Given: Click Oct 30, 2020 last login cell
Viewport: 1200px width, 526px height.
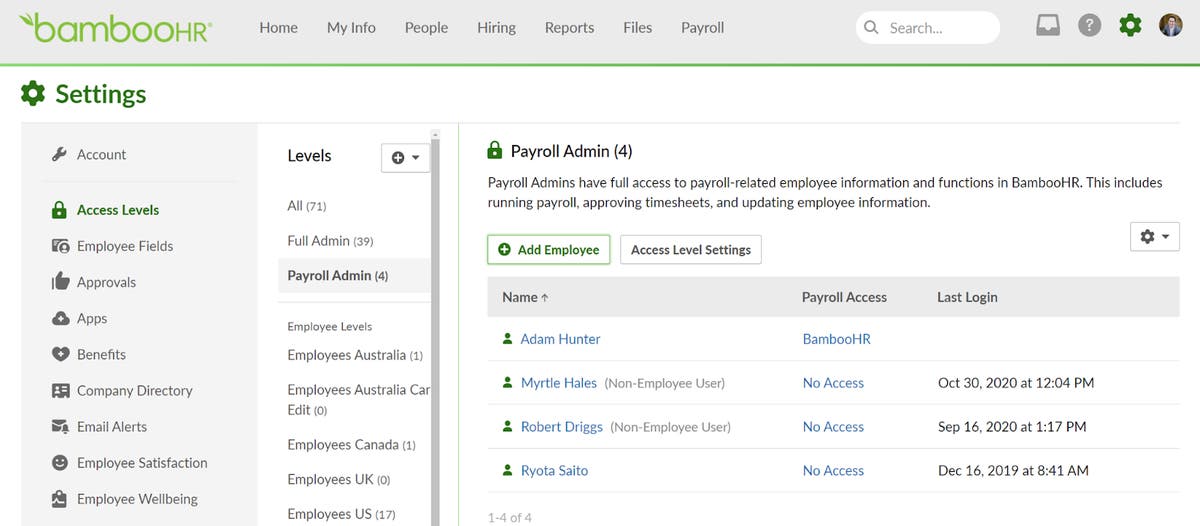Looking at the screenshot, I should [x=1016, y=383].
